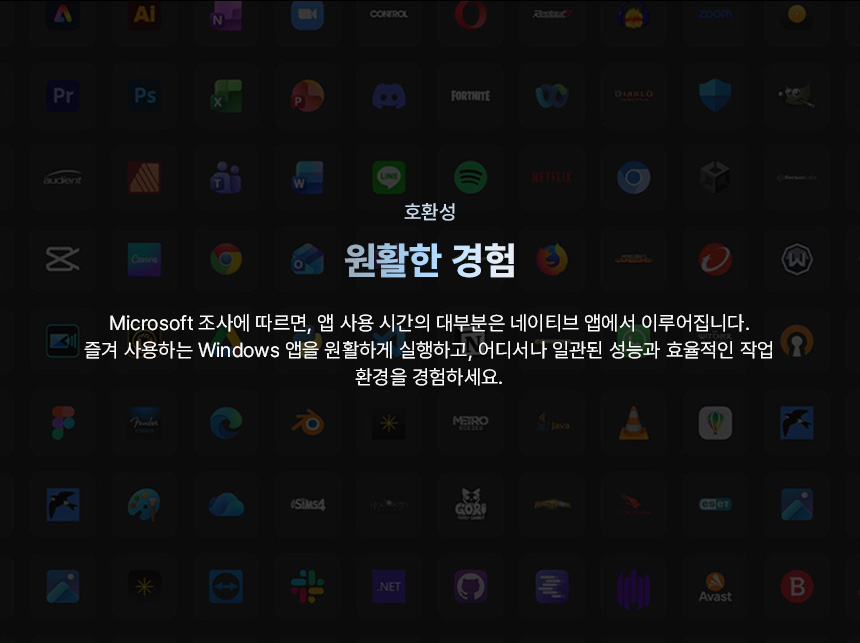This screenshot has height=643, width=860.
Task: Click the blue Windows Defender shield
Action: (715, 95)
